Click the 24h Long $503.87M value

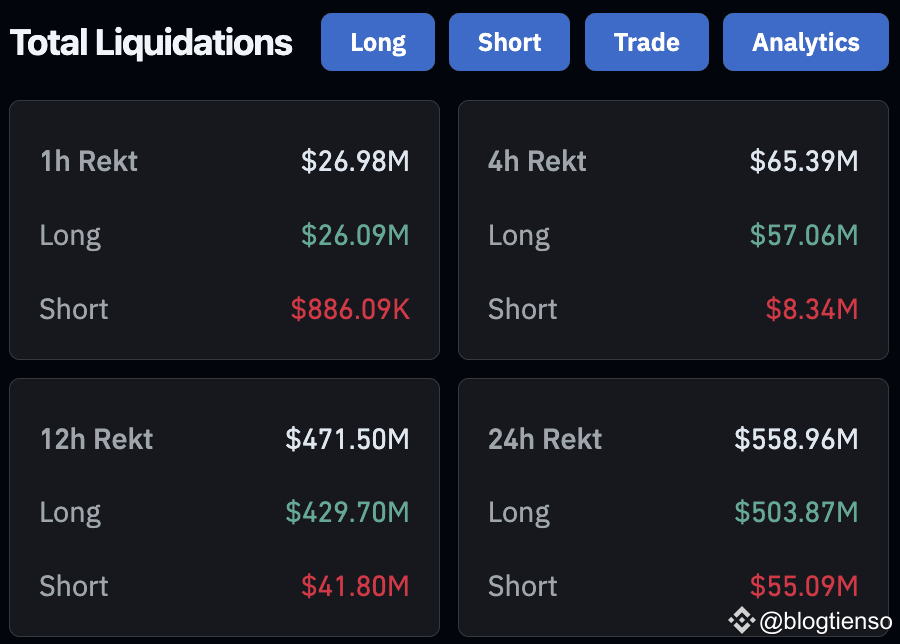point(796,513)
